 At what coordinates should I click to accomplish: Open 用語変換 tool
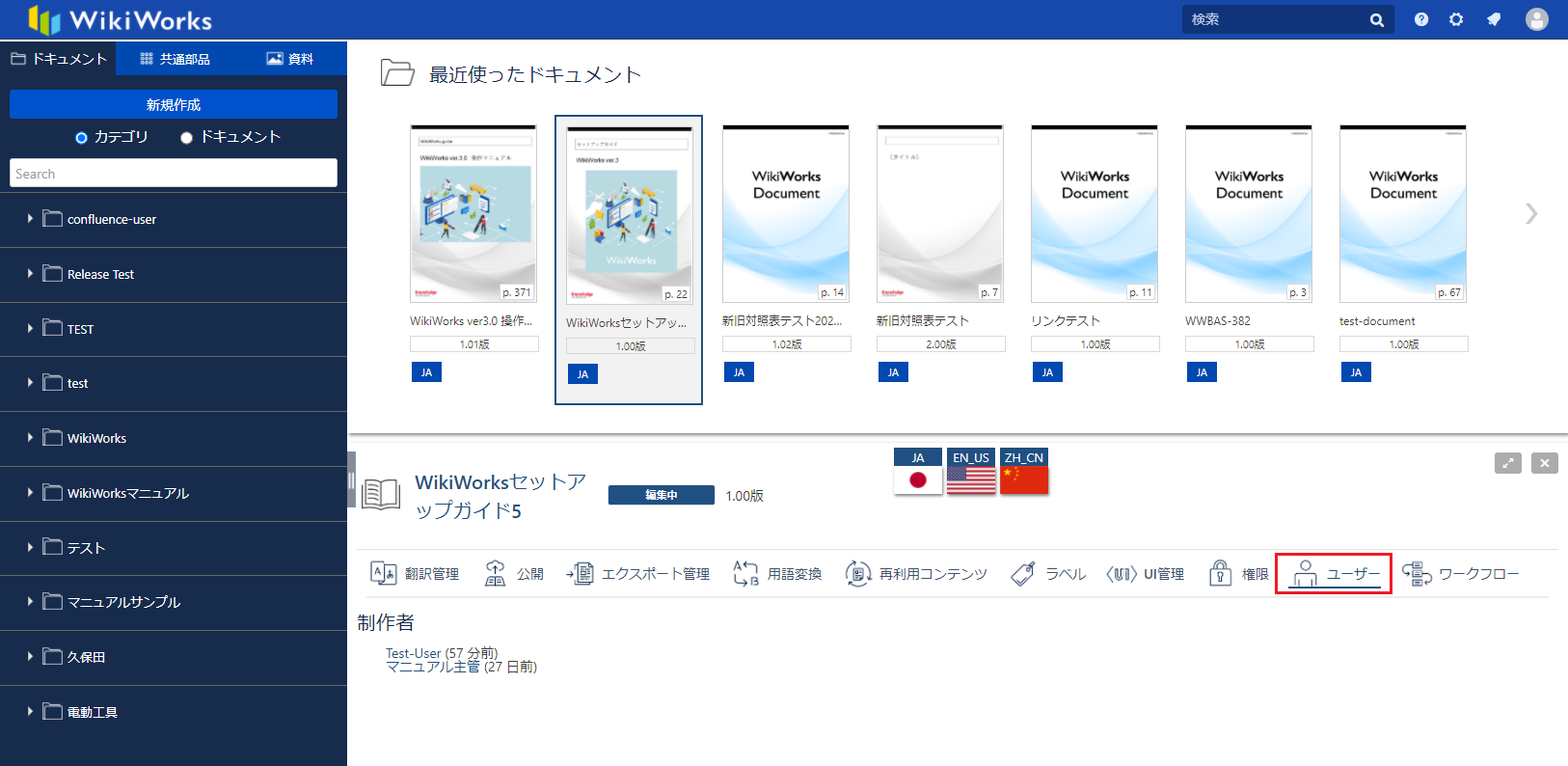777,574
